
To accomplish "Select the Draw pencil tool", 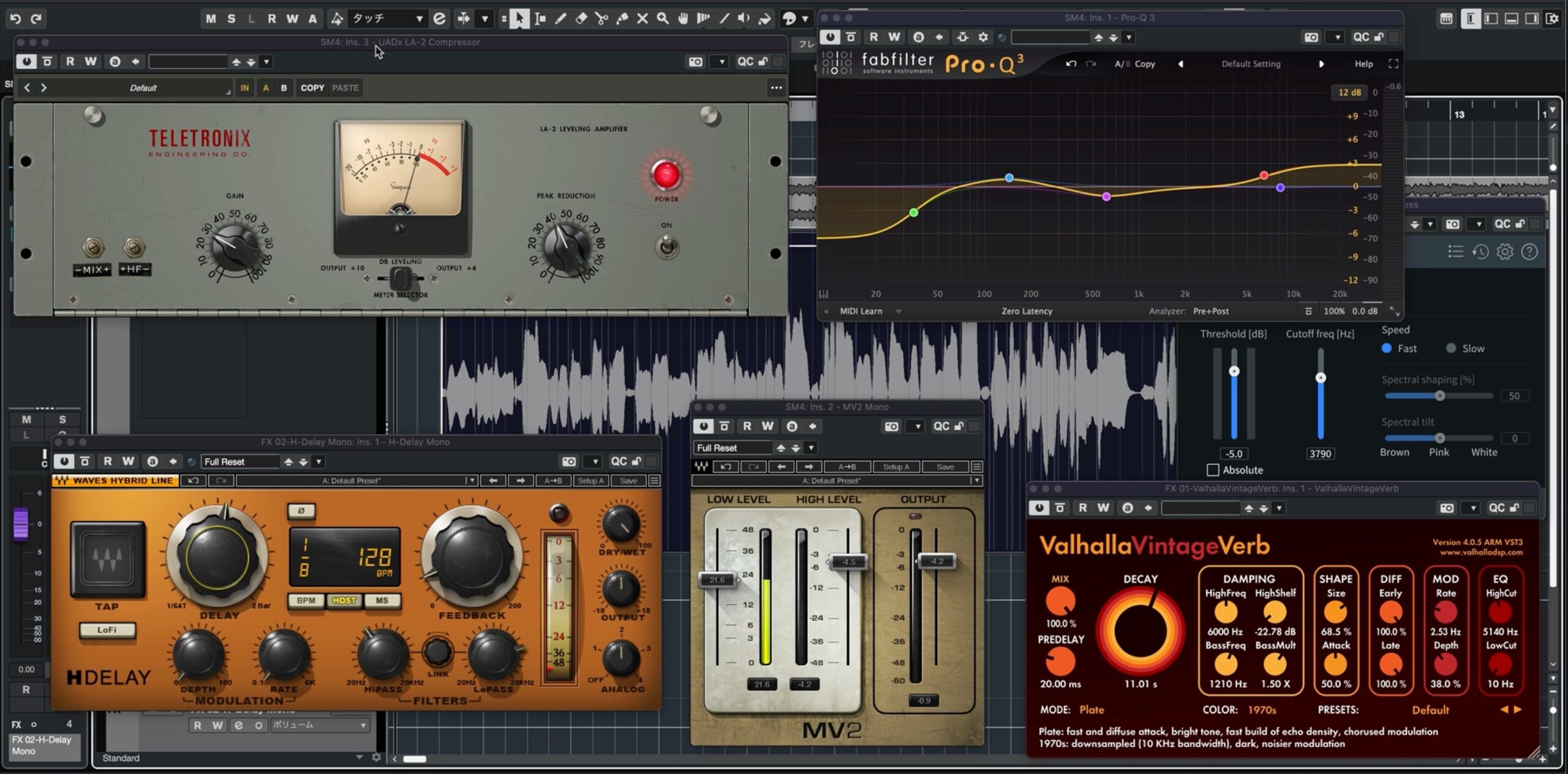I will (x=560, y=18).
